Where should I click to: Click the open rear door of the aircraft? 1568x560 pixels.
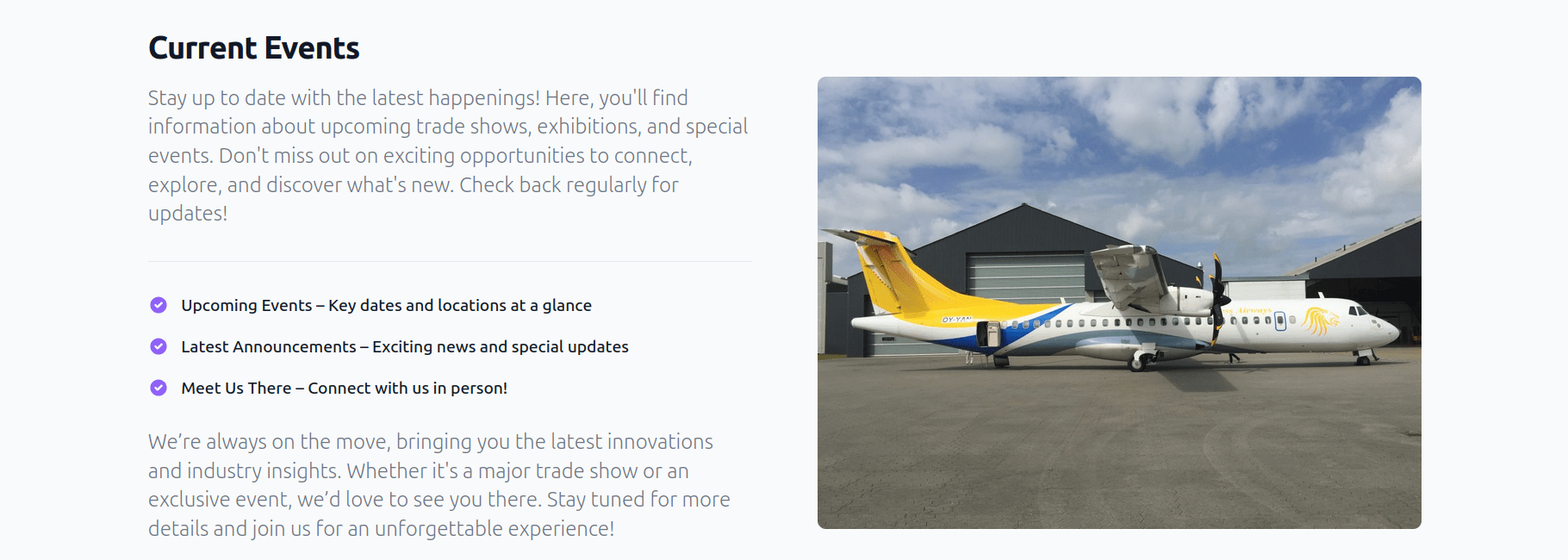(x=992, y=333)
